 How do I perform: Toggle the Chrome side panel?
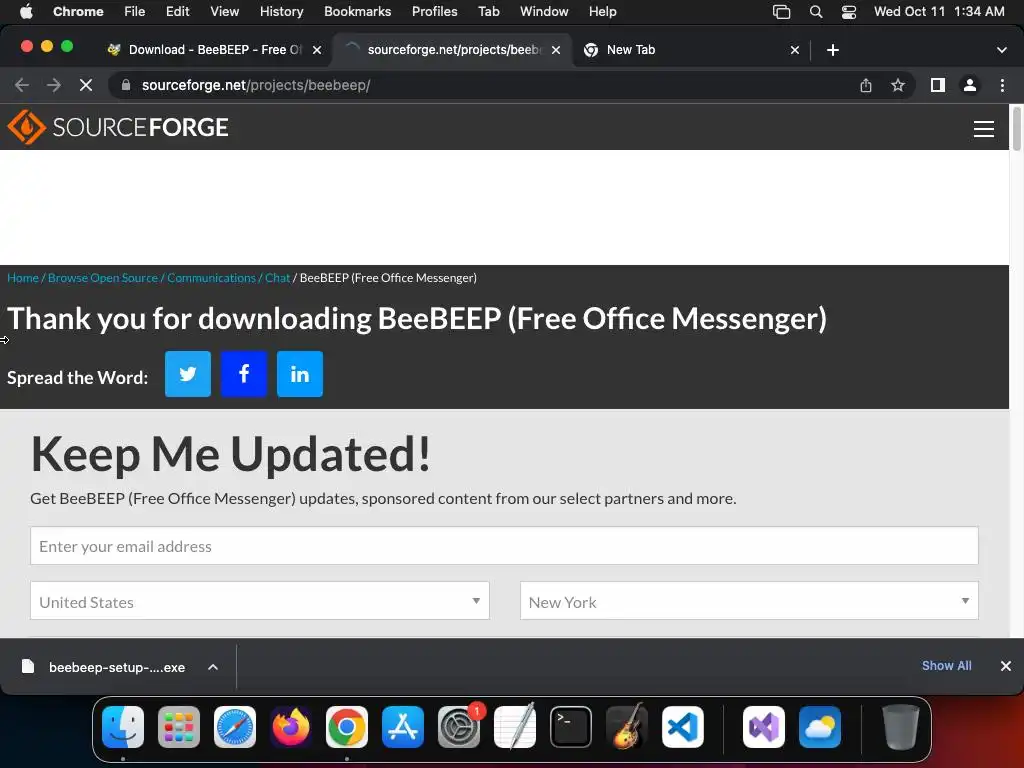coord(938,85)
